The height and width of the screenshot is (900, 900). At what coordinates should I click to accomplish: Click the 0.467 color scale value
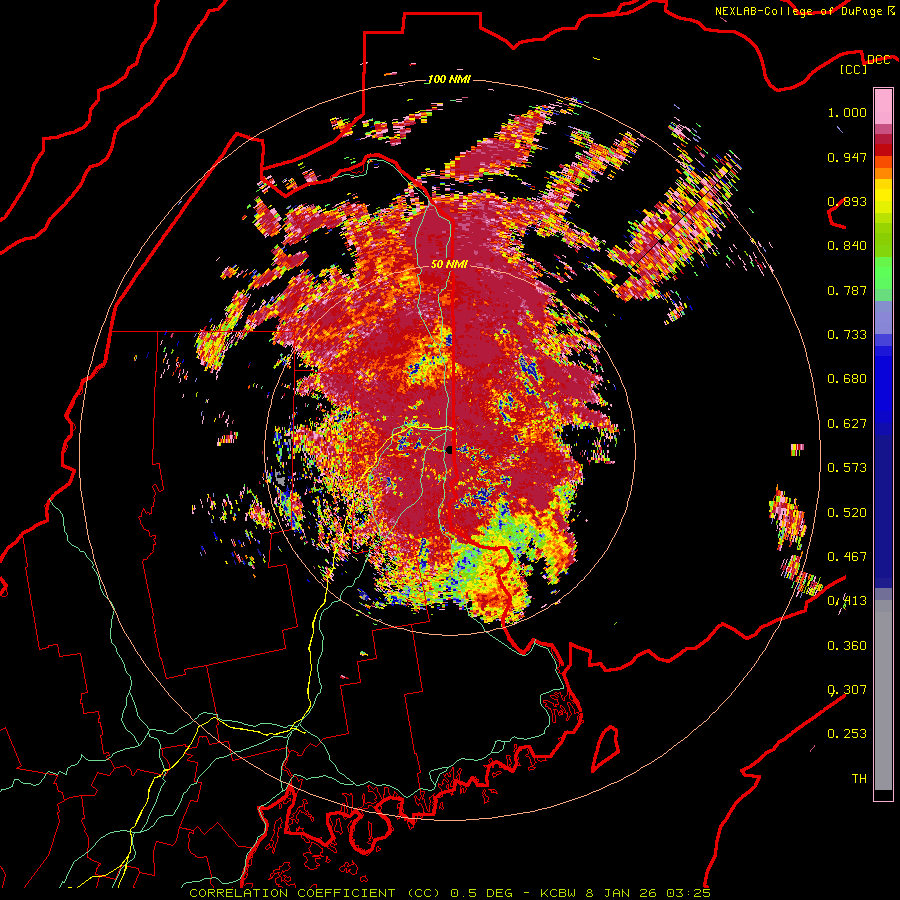click(x=847, y=557)
